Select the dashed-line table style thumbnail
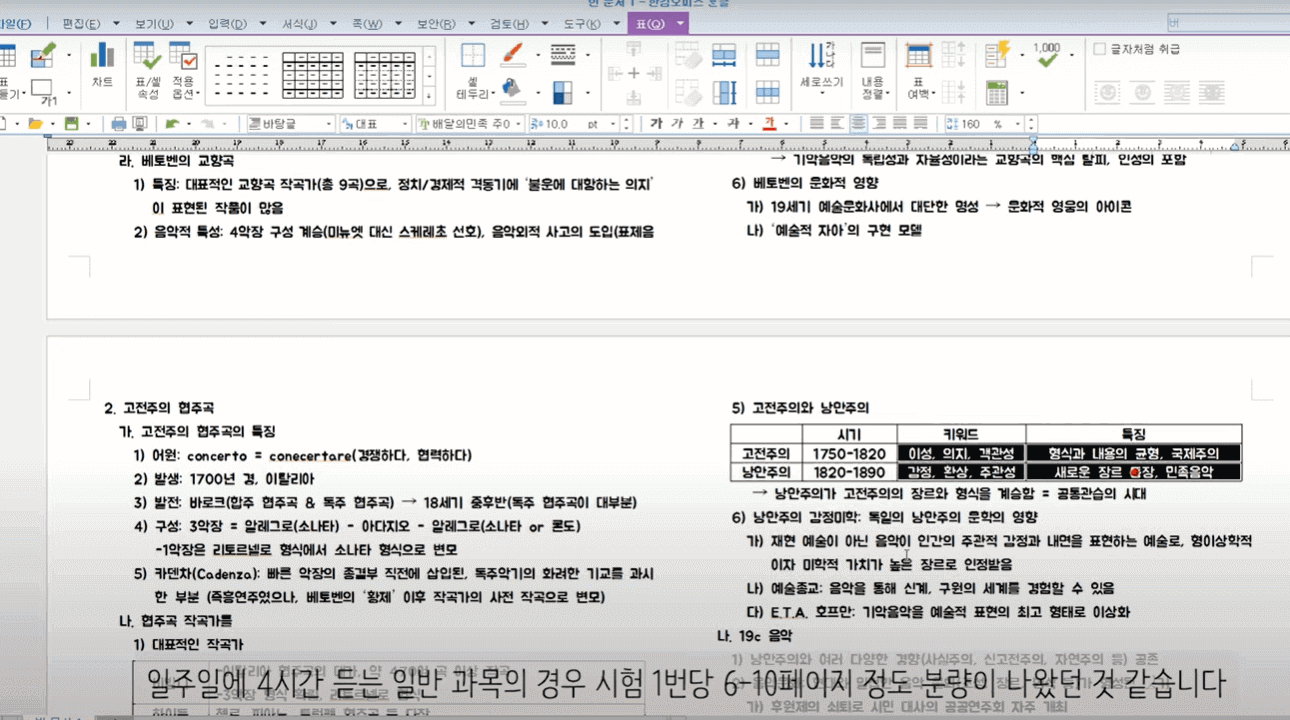The image size is (1290, 720). point(241,75)
